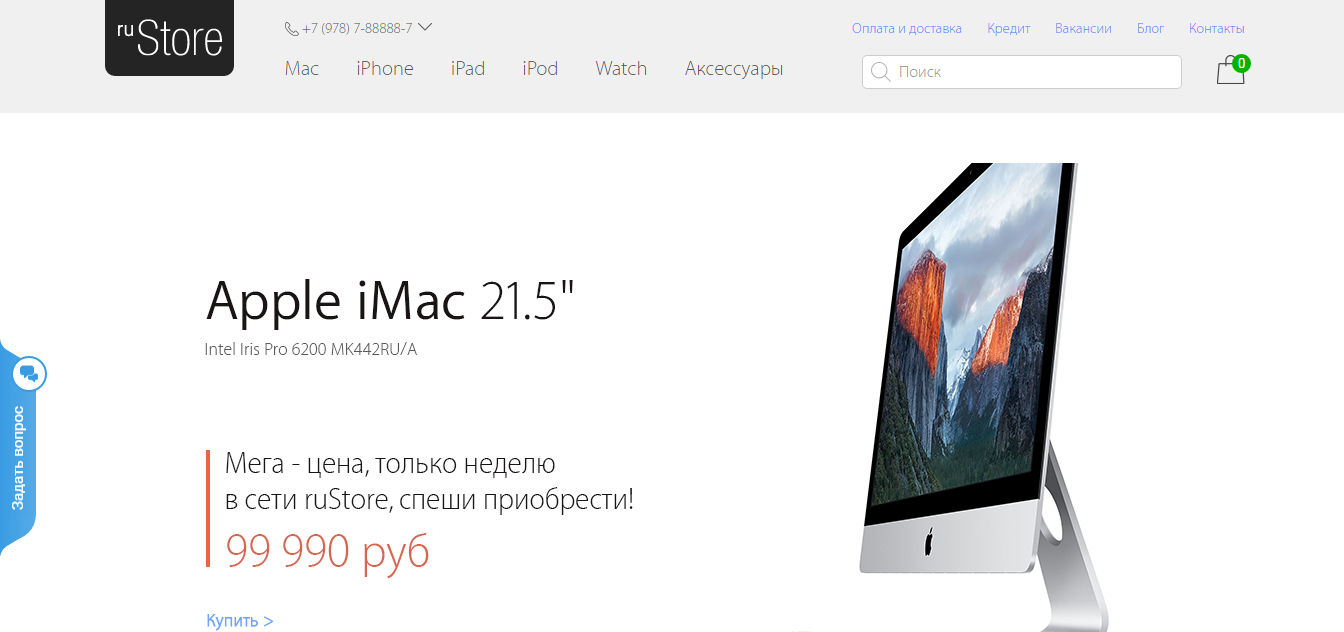The width and height of the screenshot is (1344, 632).
Task: Click the iMac product image
Action: tap(985, 397)
